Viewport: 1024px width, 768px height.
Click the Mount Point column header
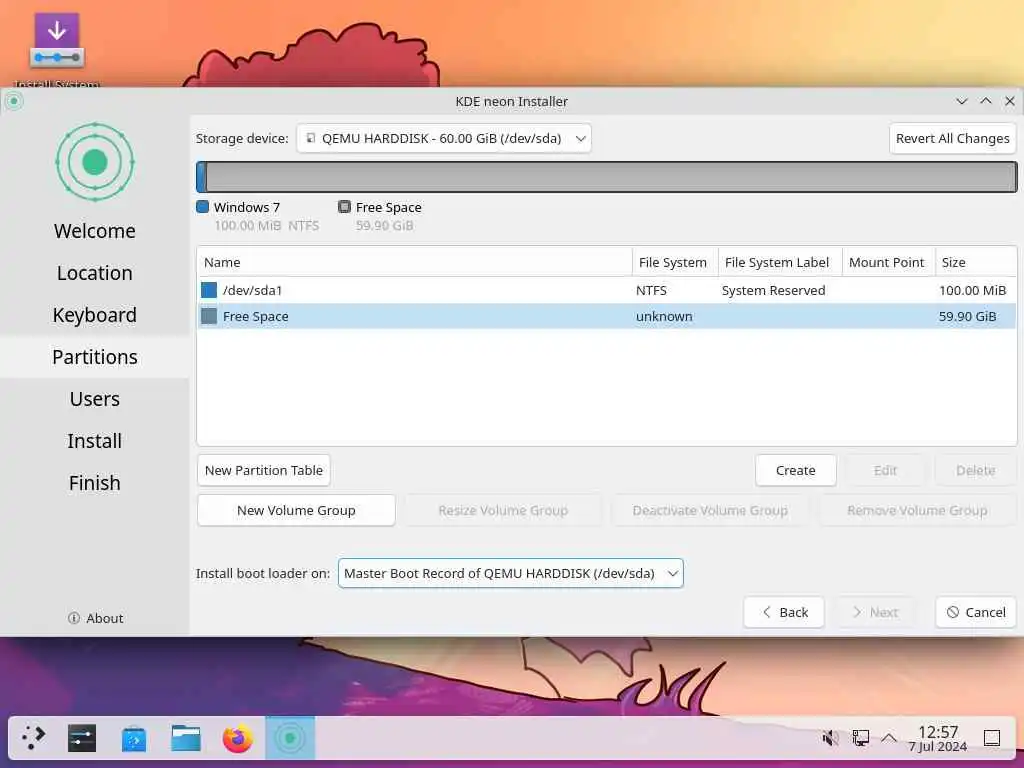[x=889, y=262]
